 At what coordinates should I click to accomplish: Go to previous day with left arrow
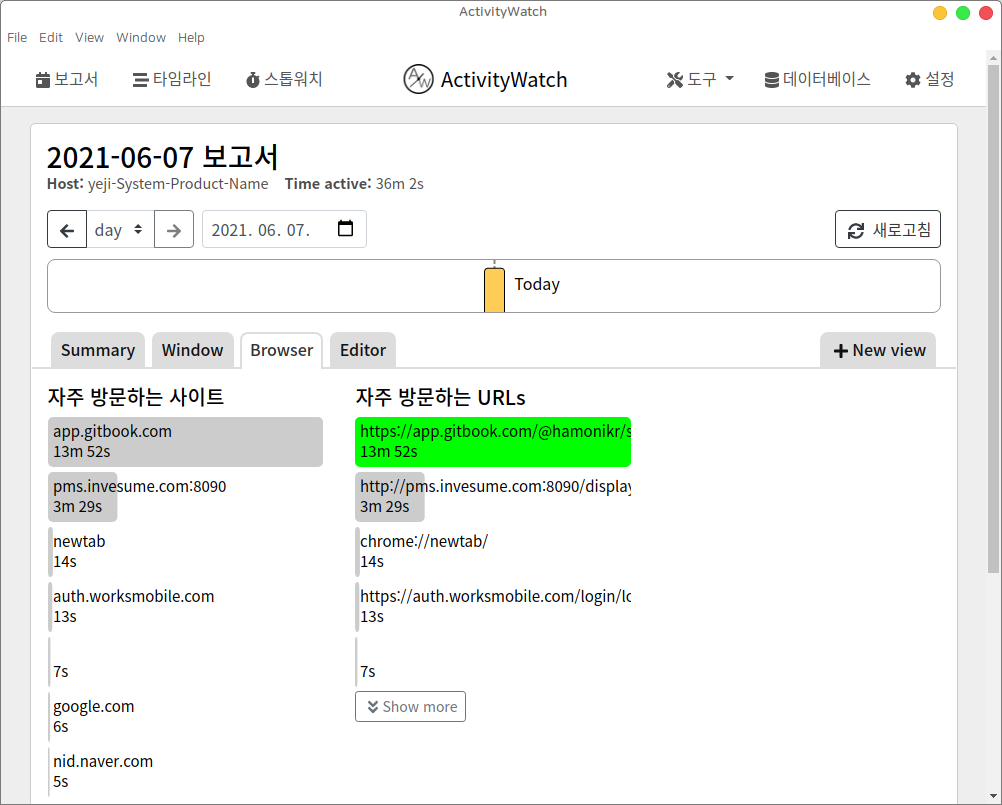67,230
